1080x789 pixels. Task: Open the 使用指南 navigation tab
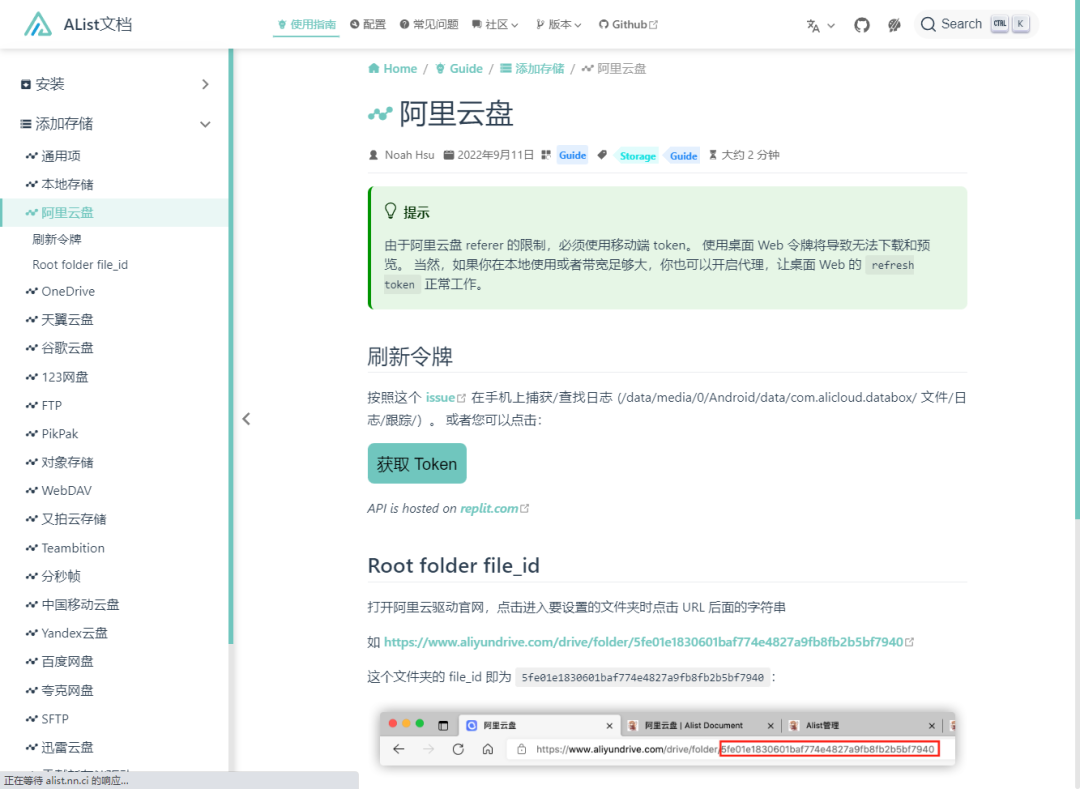(x=307, y=24)
